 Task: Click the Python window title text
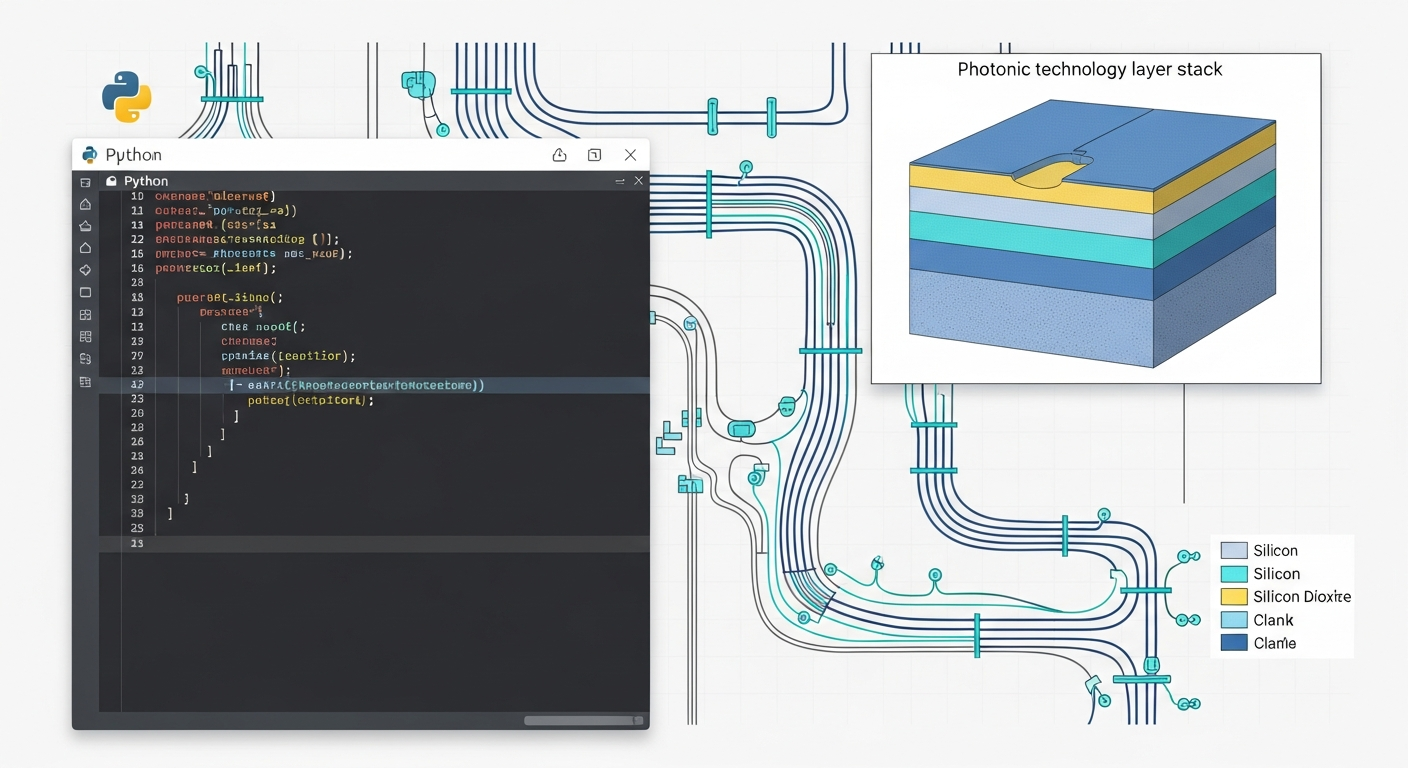coord(133,155)
